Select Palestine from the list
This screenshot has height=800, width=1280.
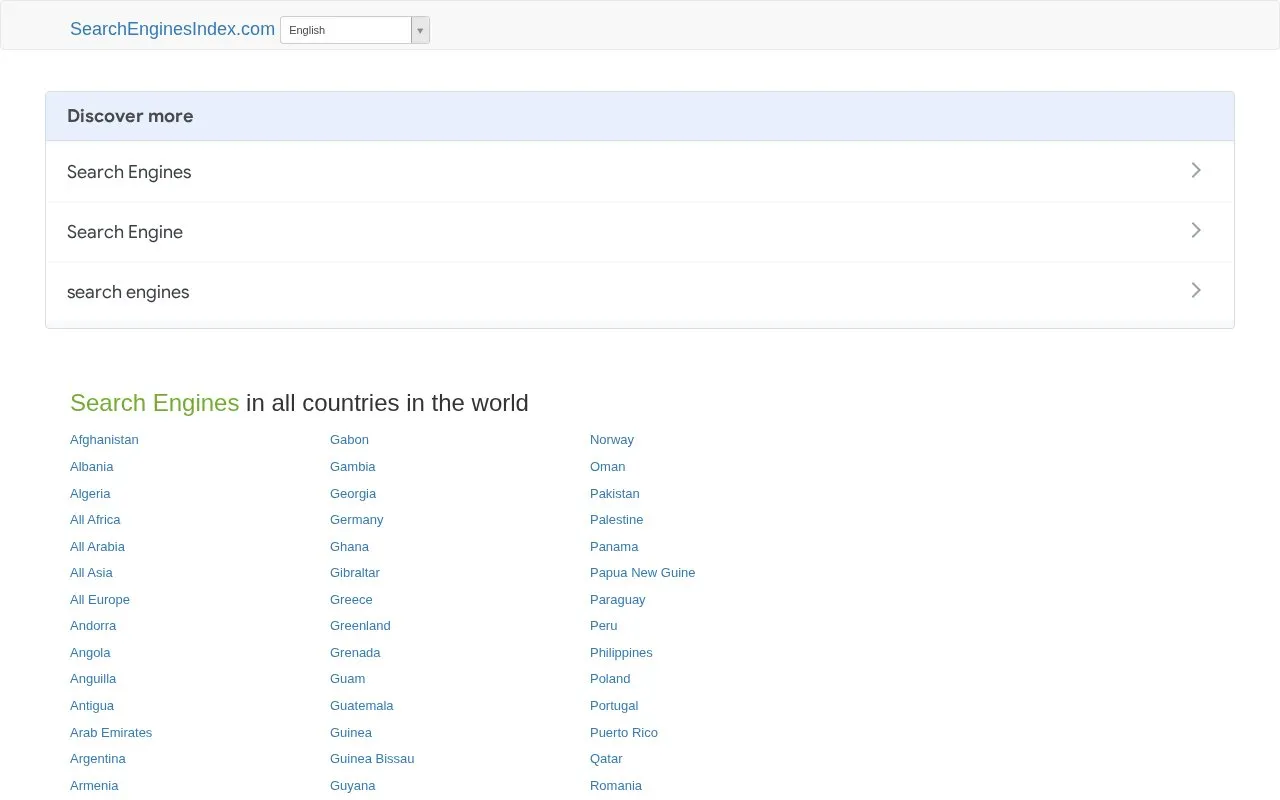[x=616, y=520]
